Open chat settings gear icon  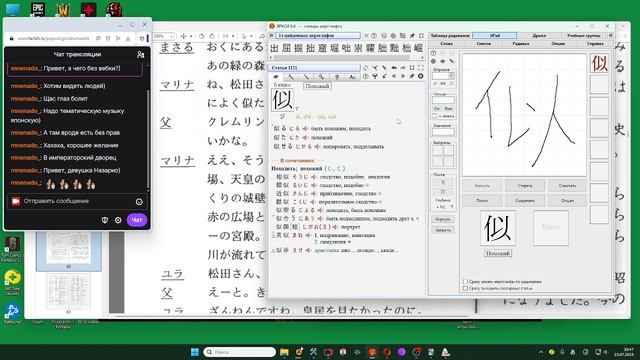tap(118, 220)
